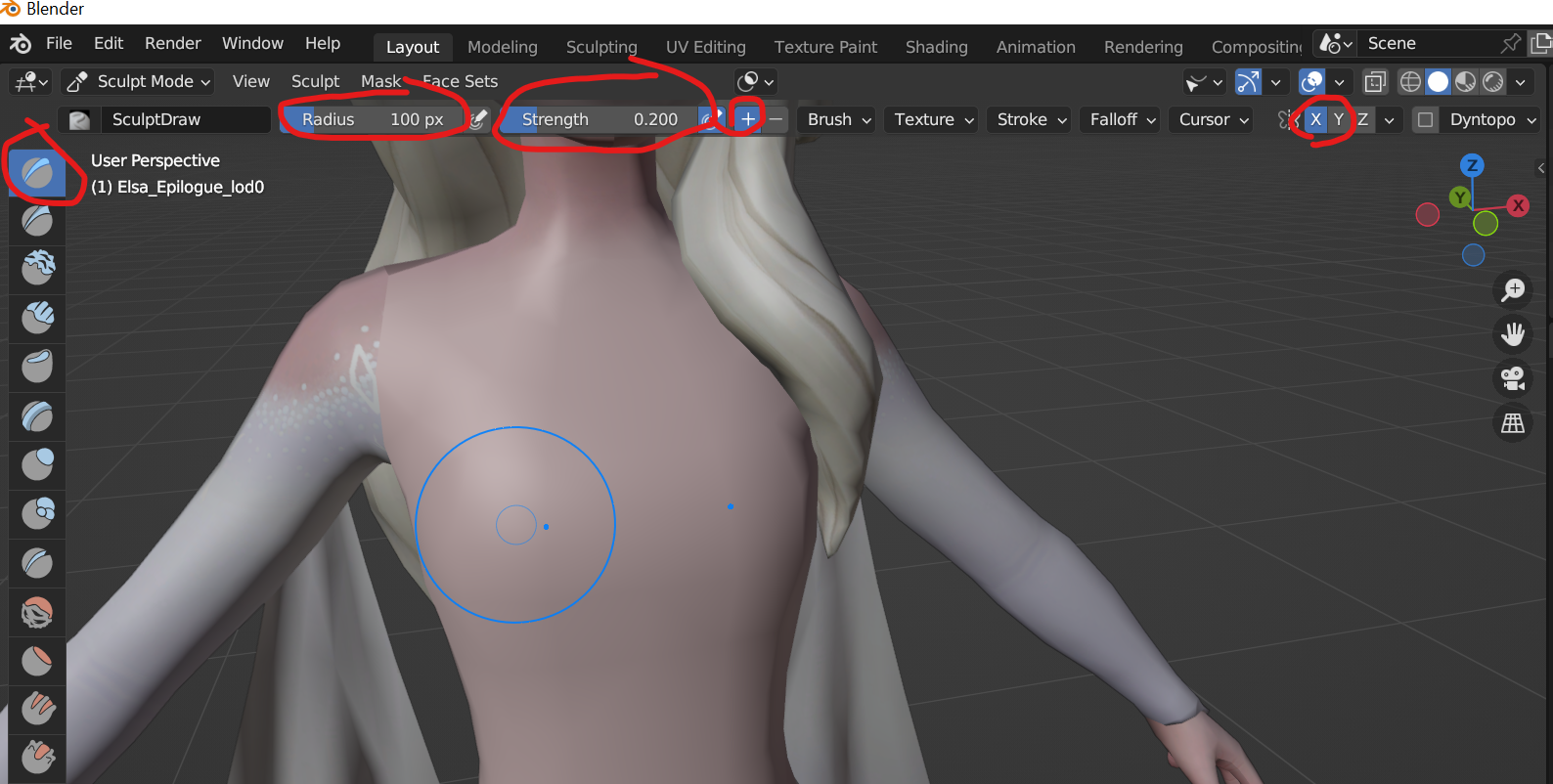Image resolution: width=1553 pixels, height=784 pixels.
Task: Toggle X axis symmetry
Action: coord(1315,119)
